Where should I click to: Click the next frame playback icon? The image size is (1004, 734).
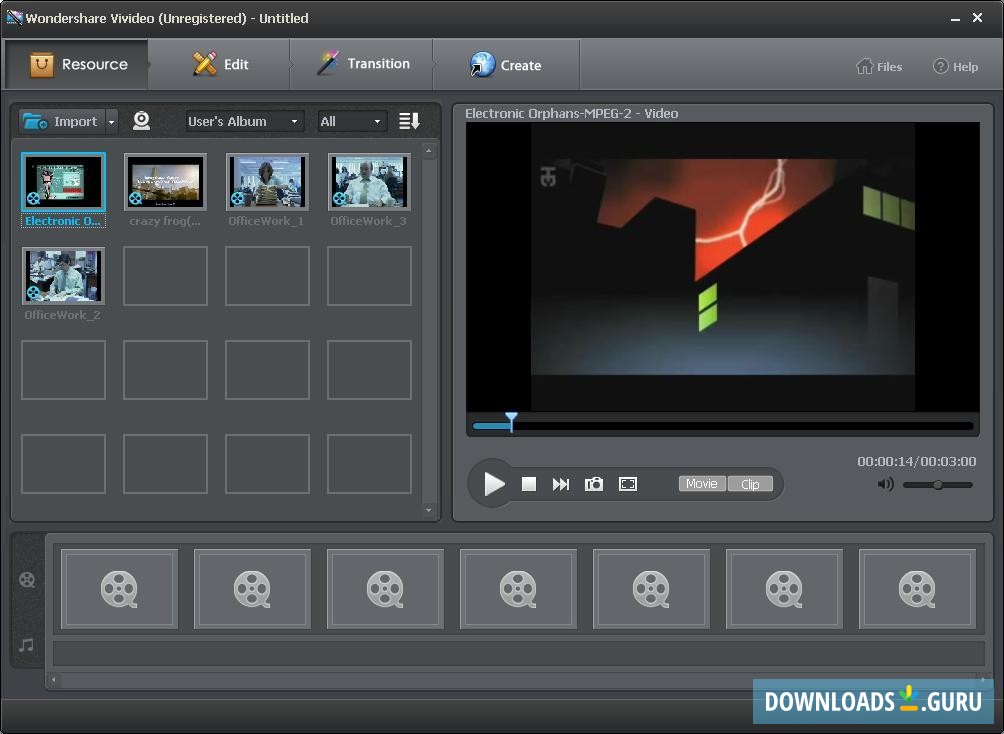click(562, 483)
